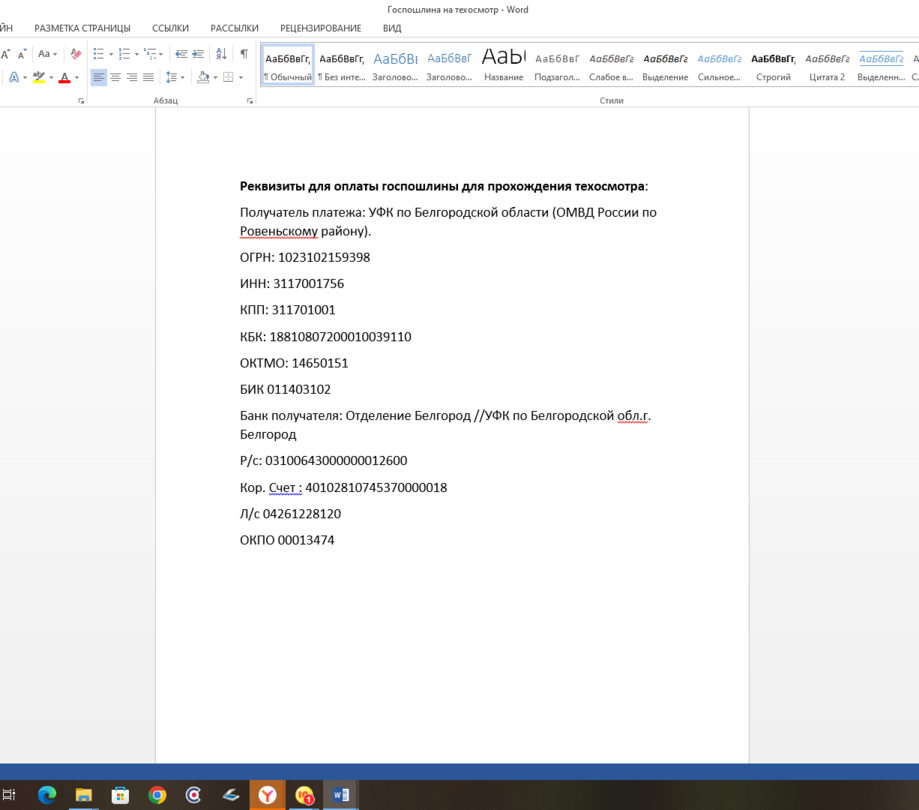Toggle left text alignment
The image size is (919, 810).
98,77
